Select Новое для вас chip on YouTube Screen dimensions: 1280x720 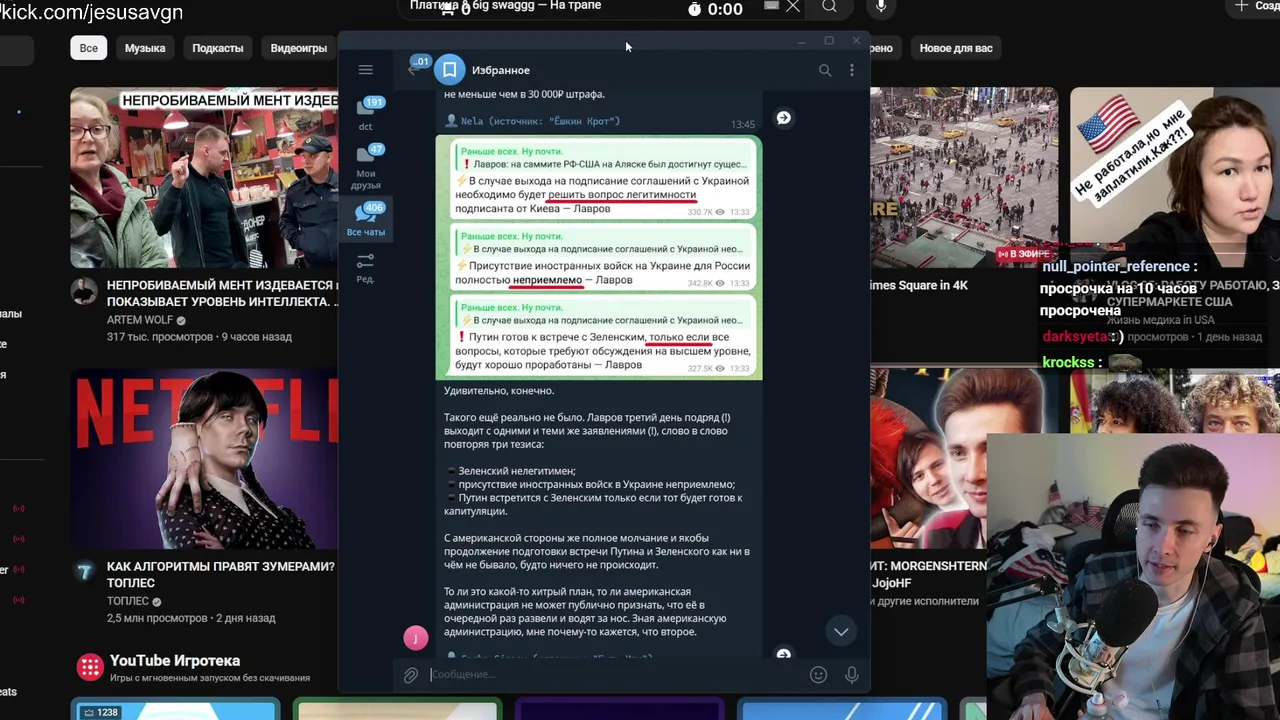956,48
